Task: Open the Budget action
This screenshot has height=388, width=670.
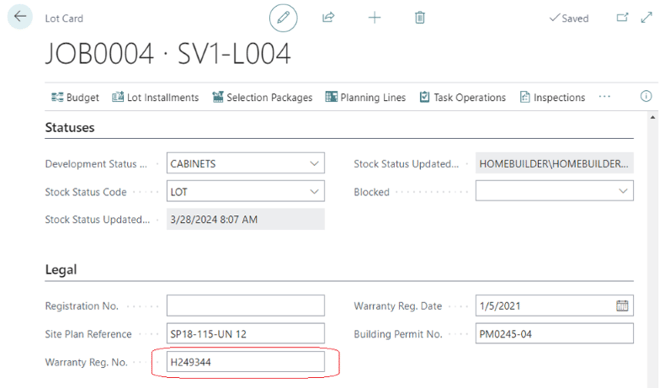Action: (x=75, y=97)
